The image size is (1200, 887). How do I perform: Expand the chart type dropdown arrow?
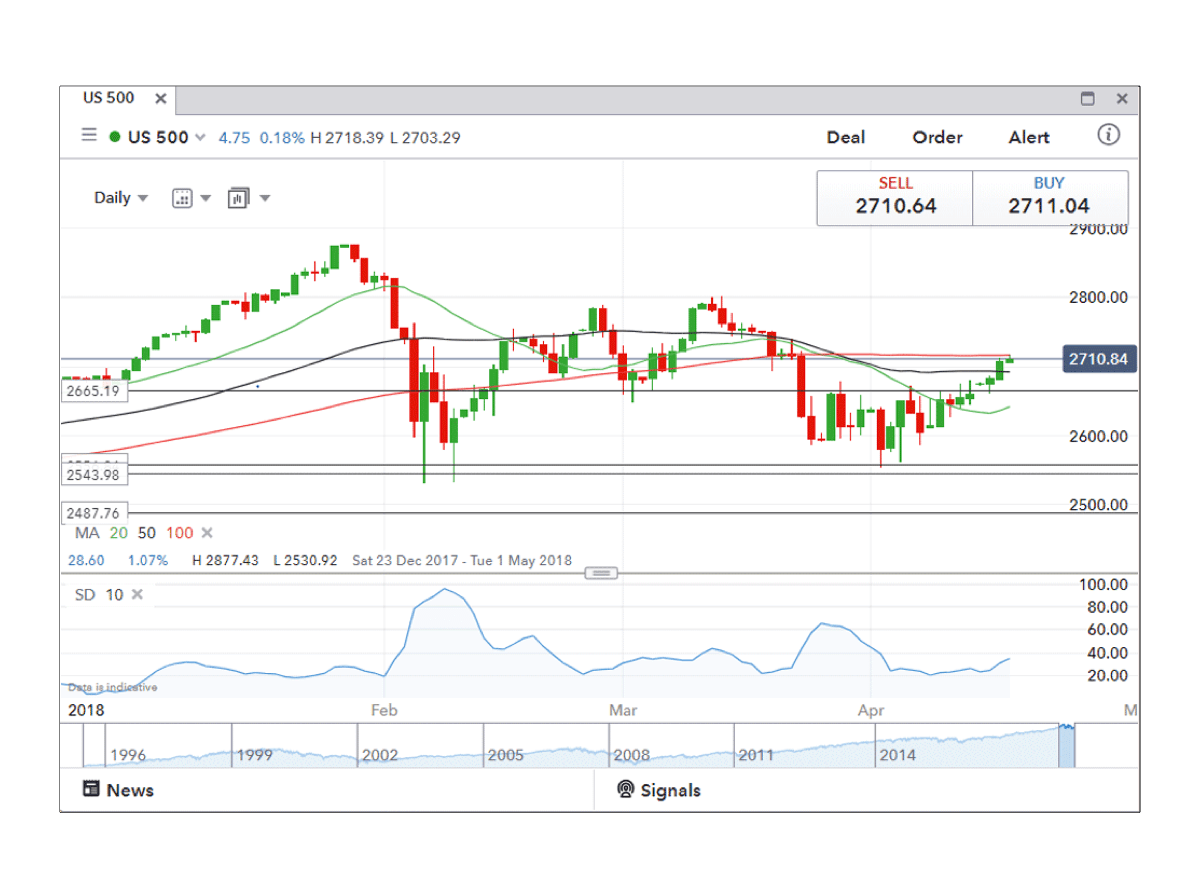click(x=265, y=198)
